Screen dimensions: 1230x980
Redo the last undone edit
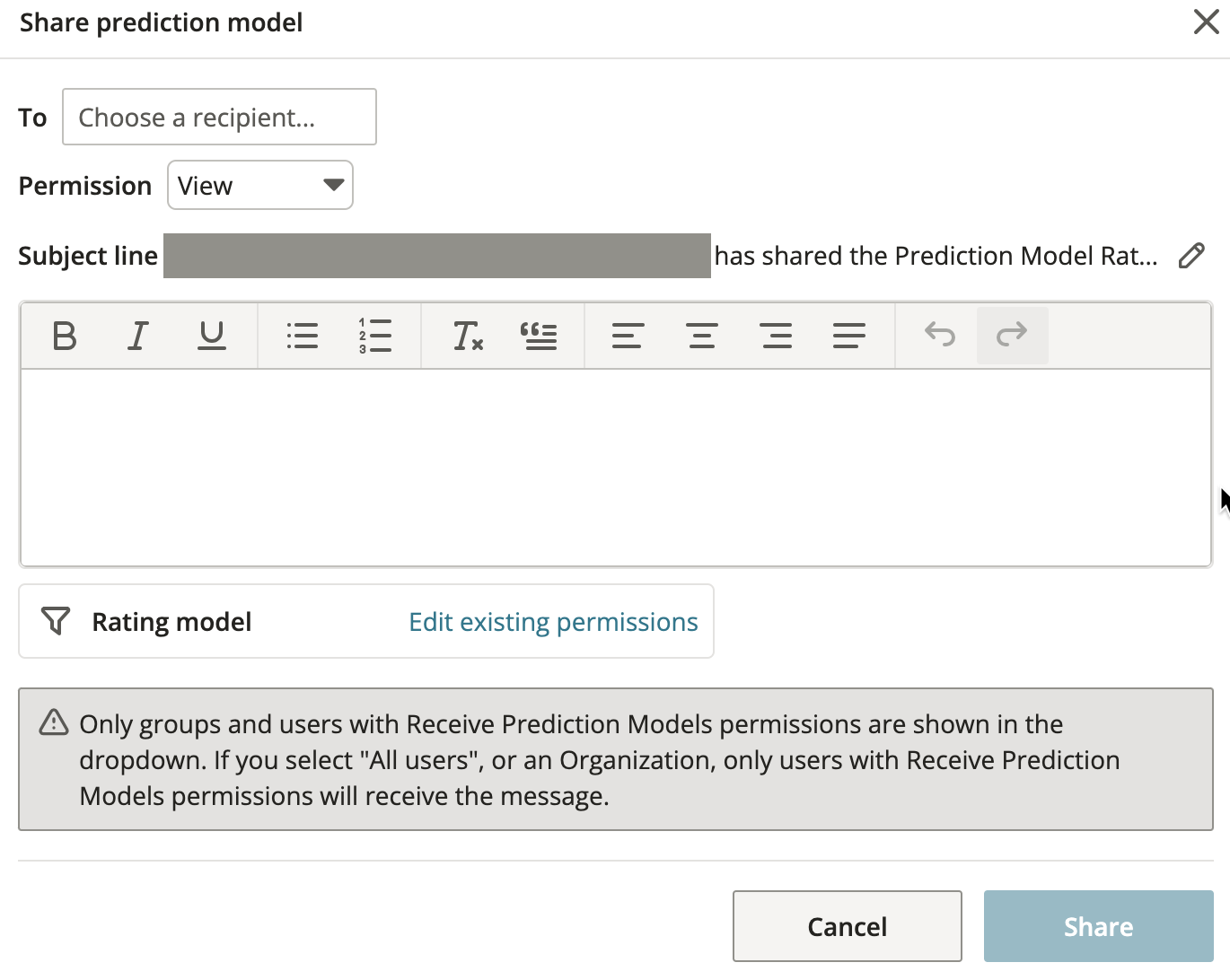point(1012,336)
